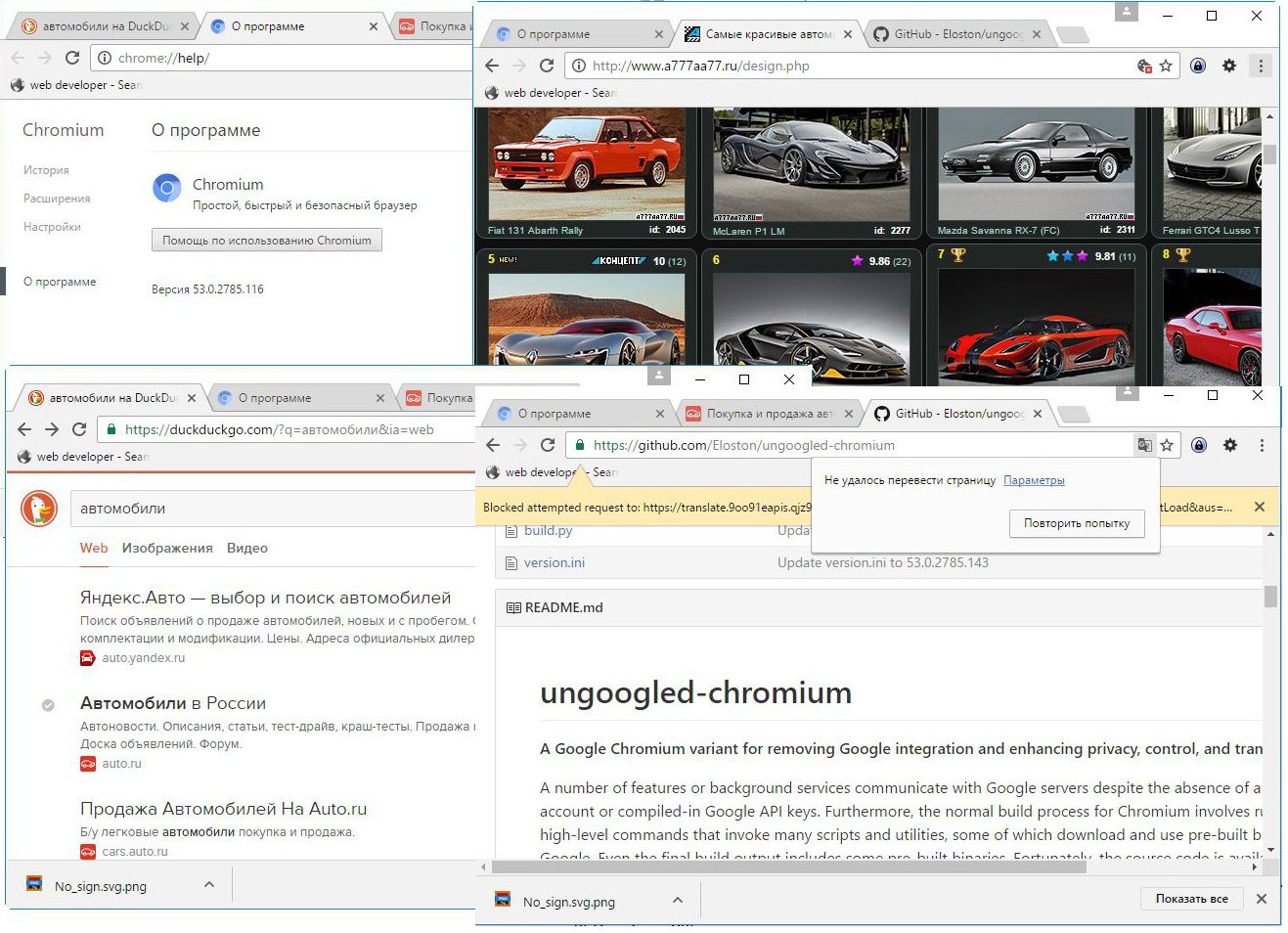Click the DuckDuckGo duck logo
This screenshot has width=1288, height=933.
39,509
